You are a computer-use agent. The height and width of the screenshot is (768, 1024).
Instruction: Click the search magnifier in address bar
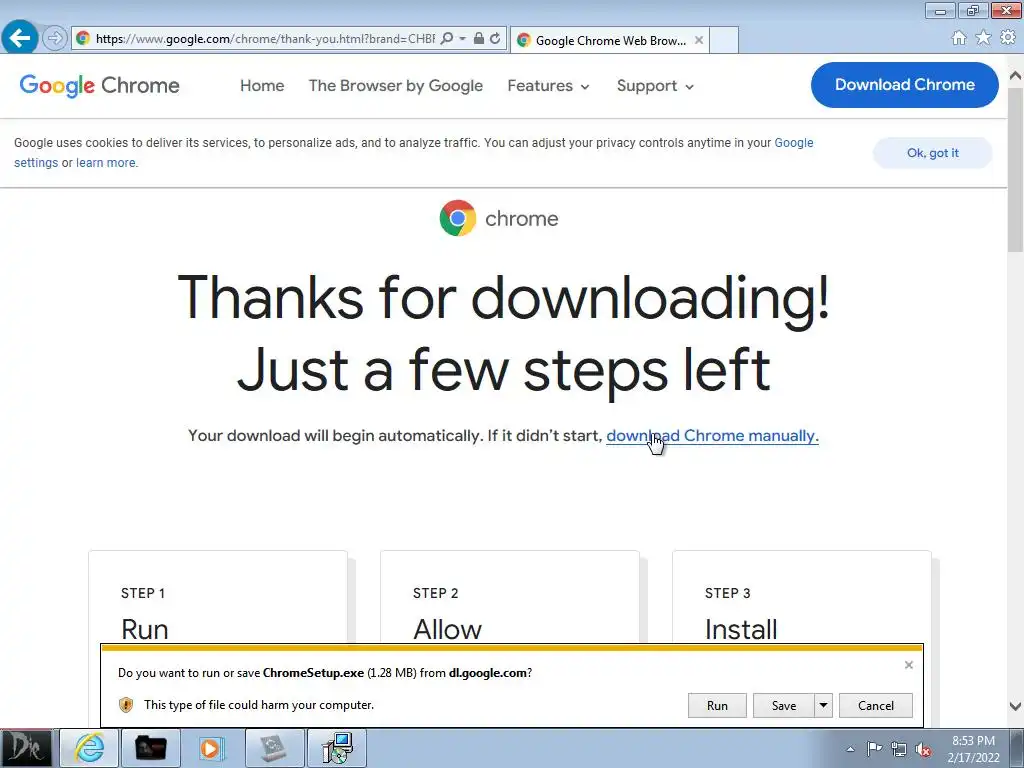pos(446,39)
